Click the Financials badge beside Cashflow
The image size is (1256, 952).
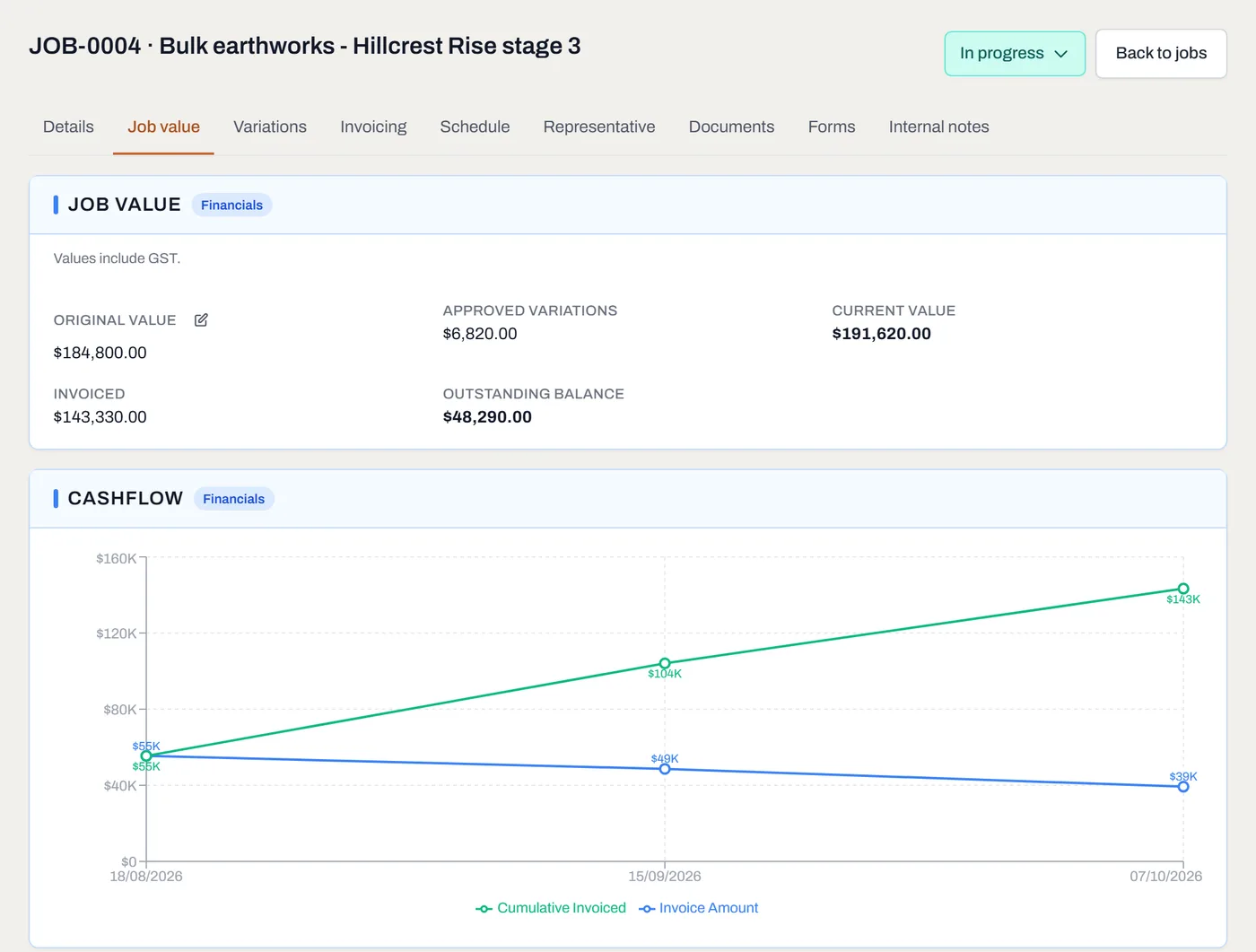tap(233, 499)
